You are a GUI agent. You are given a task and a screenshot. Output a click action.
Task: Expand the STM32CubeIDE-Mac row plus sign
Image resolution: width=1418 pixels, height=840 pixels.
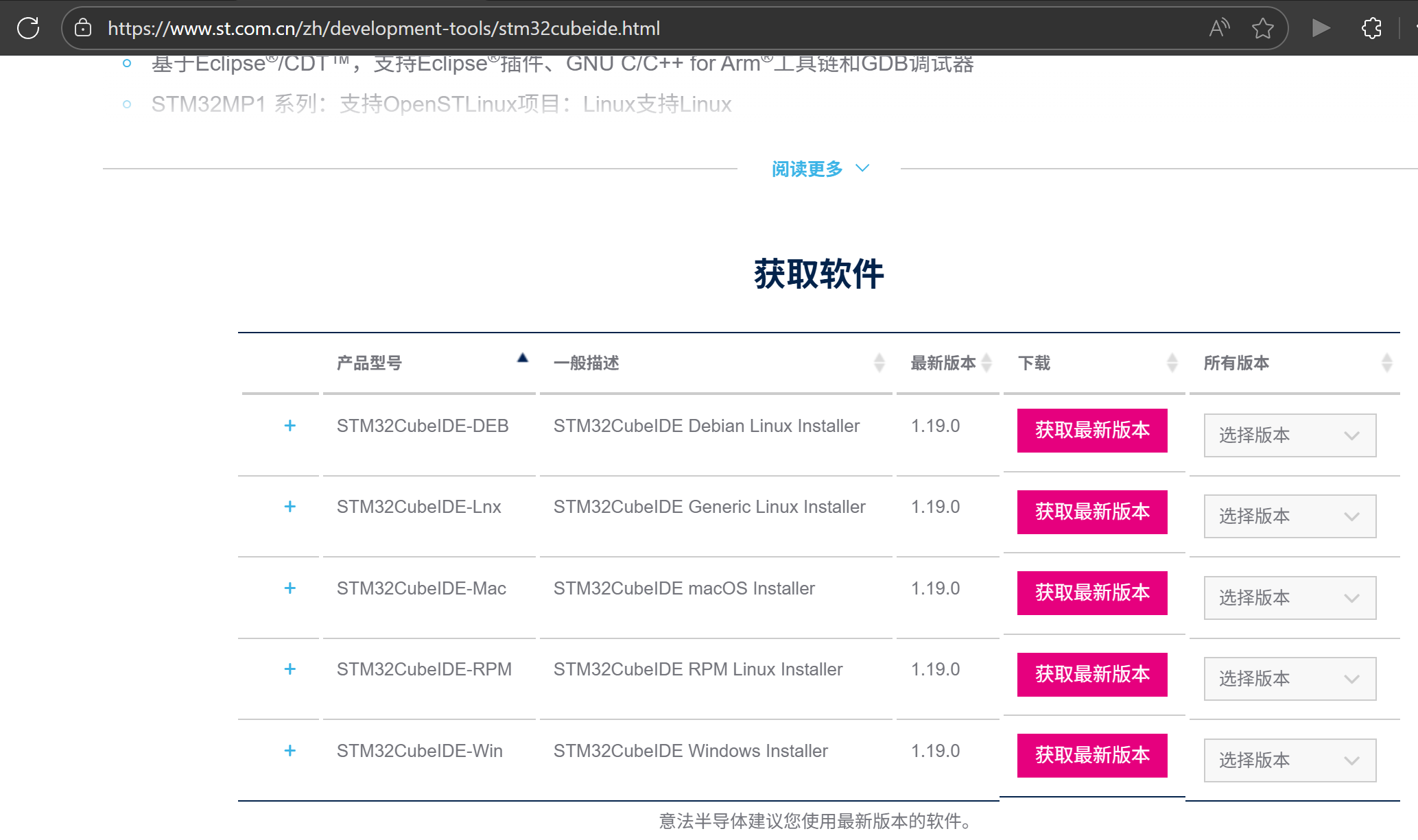coord(290,588)
